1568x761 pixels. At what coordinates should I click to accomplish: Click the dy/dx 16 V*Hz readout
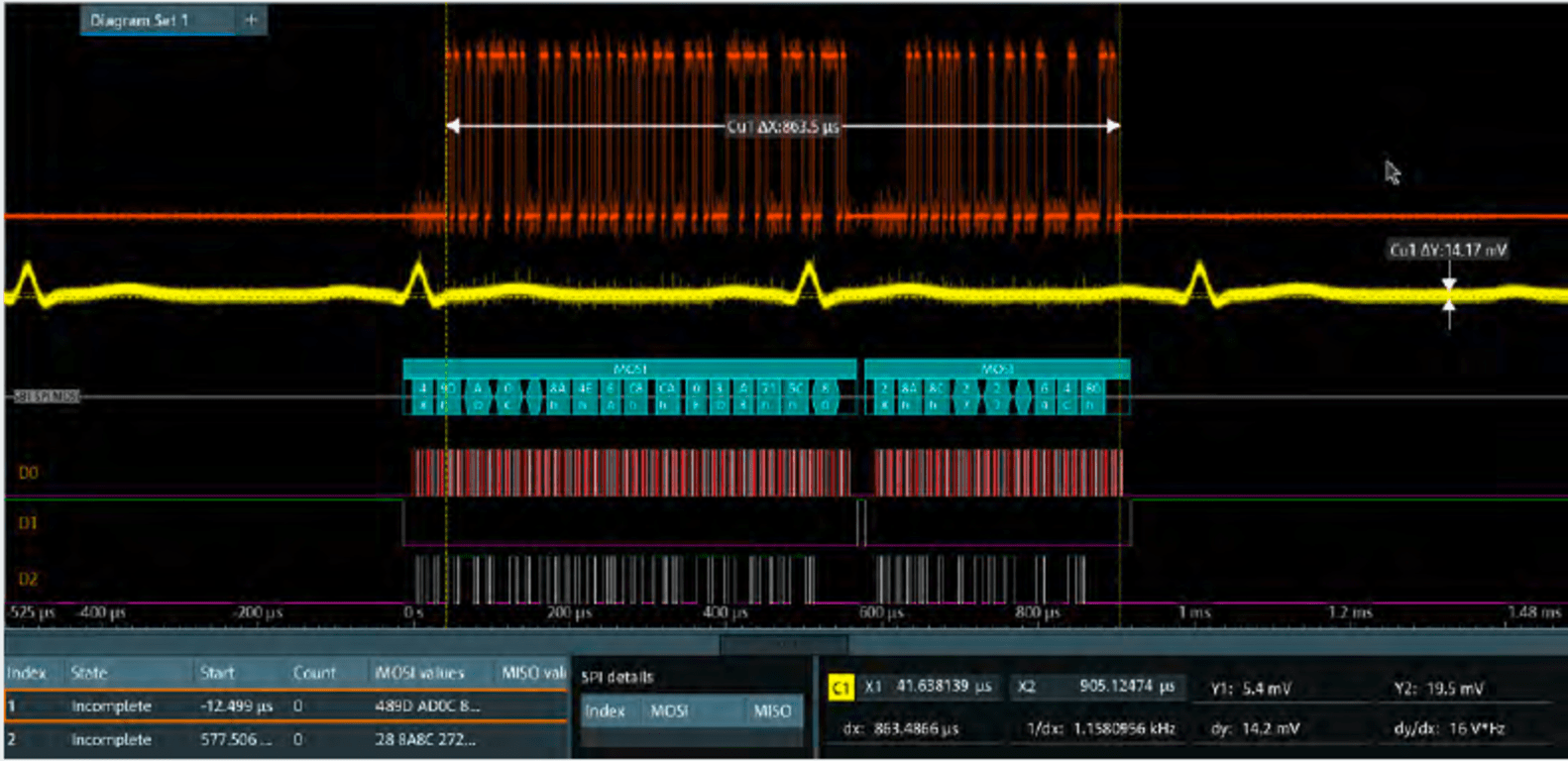tap(1449, 728)
